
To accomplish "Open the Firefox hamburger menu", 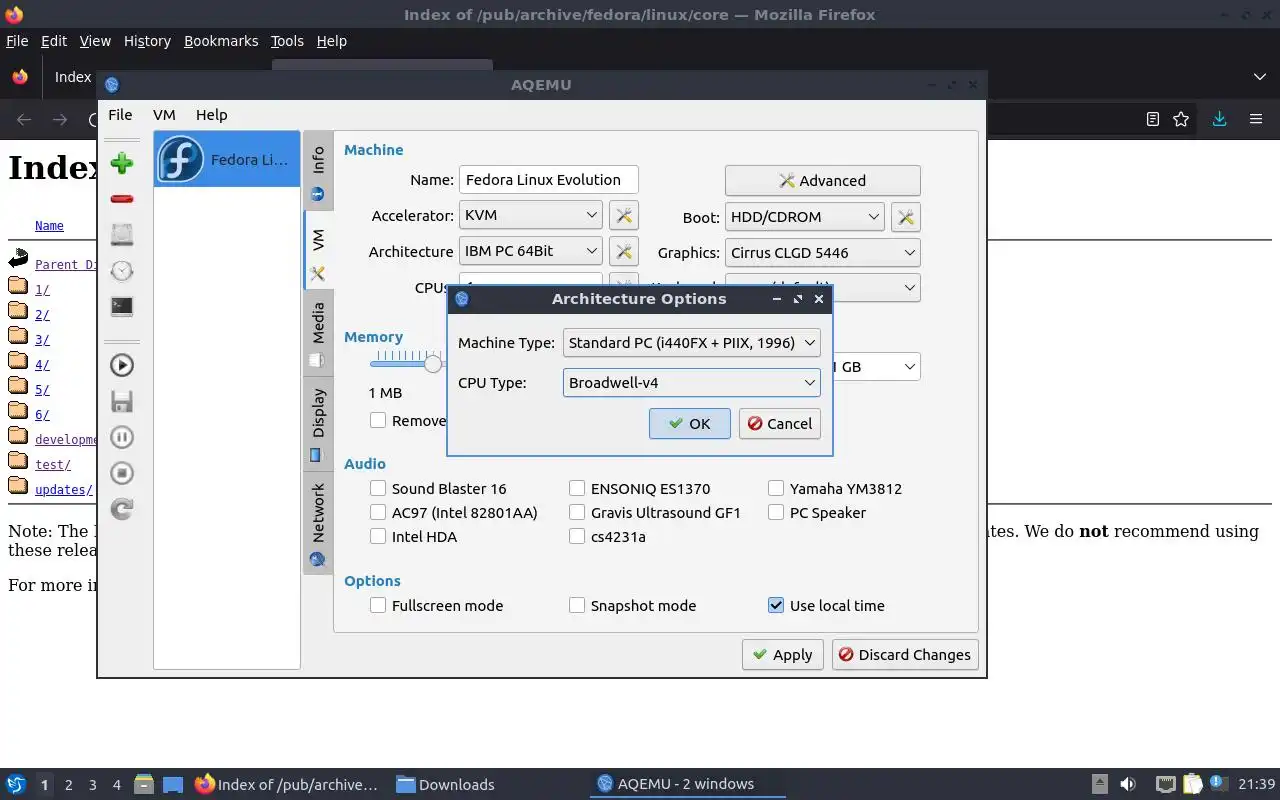I will [x=1256, y=119].
